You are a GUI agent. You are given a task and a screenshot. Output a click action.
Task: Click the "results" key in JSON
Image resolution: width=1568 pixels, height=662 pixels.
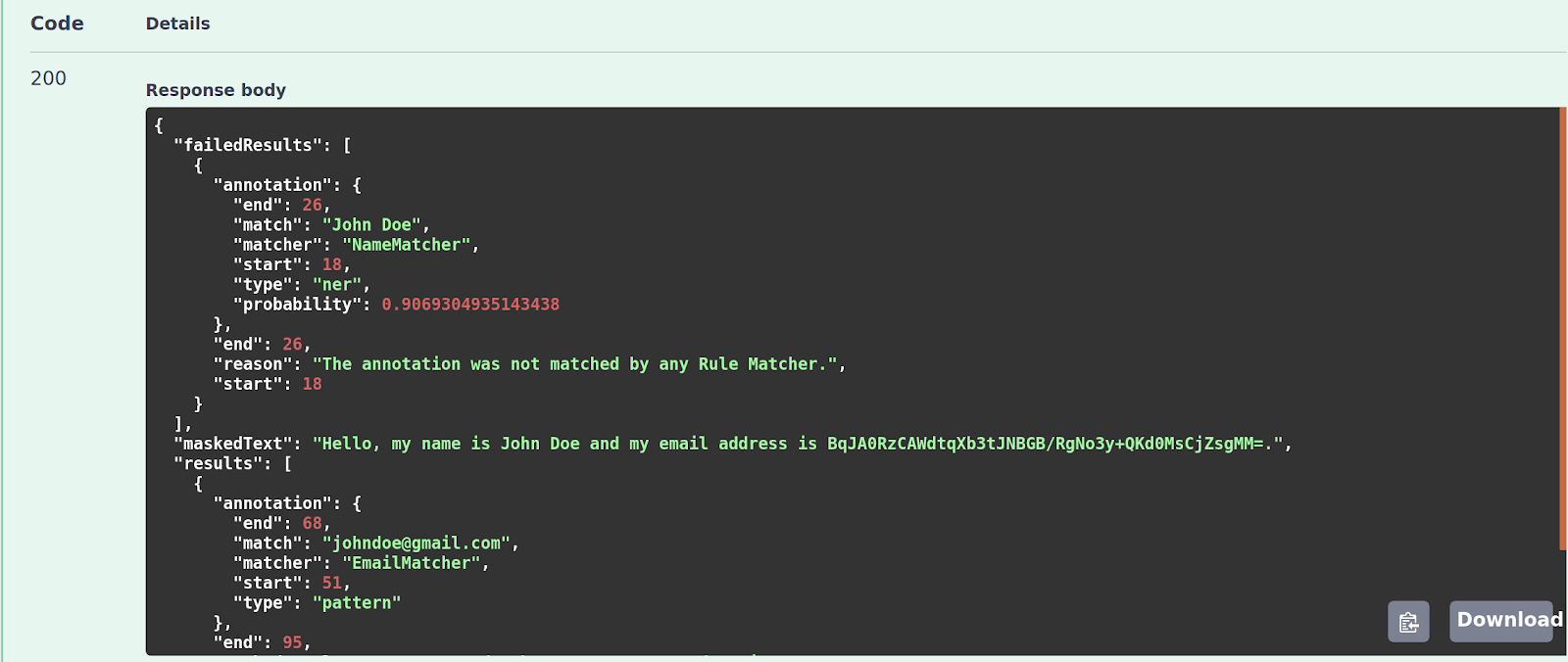222,464
